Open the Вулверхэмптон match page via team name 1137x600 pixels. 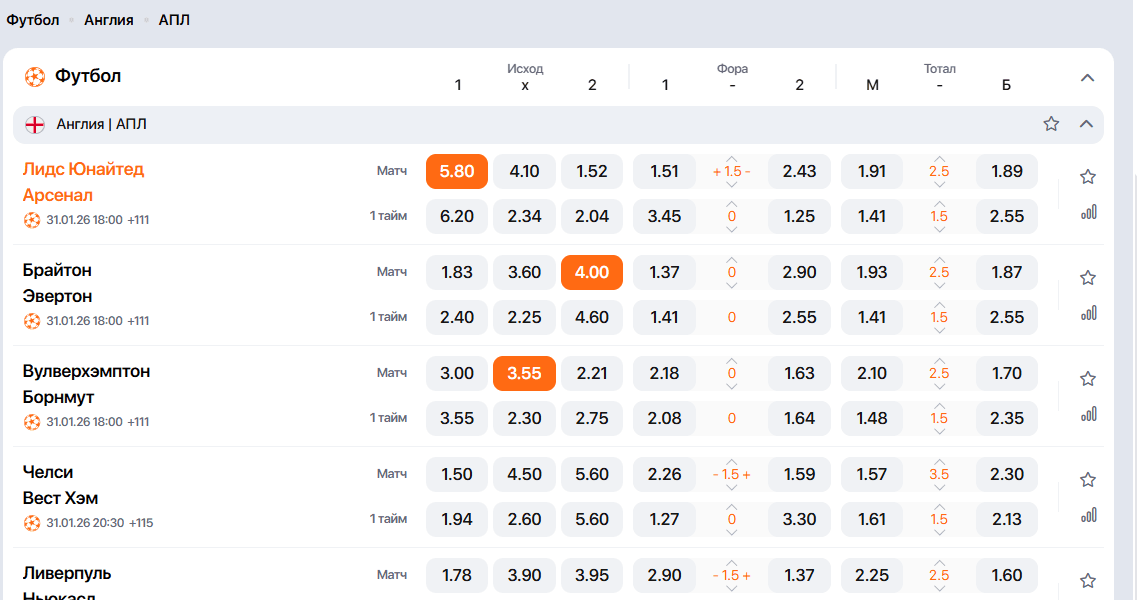pos(86,371)
